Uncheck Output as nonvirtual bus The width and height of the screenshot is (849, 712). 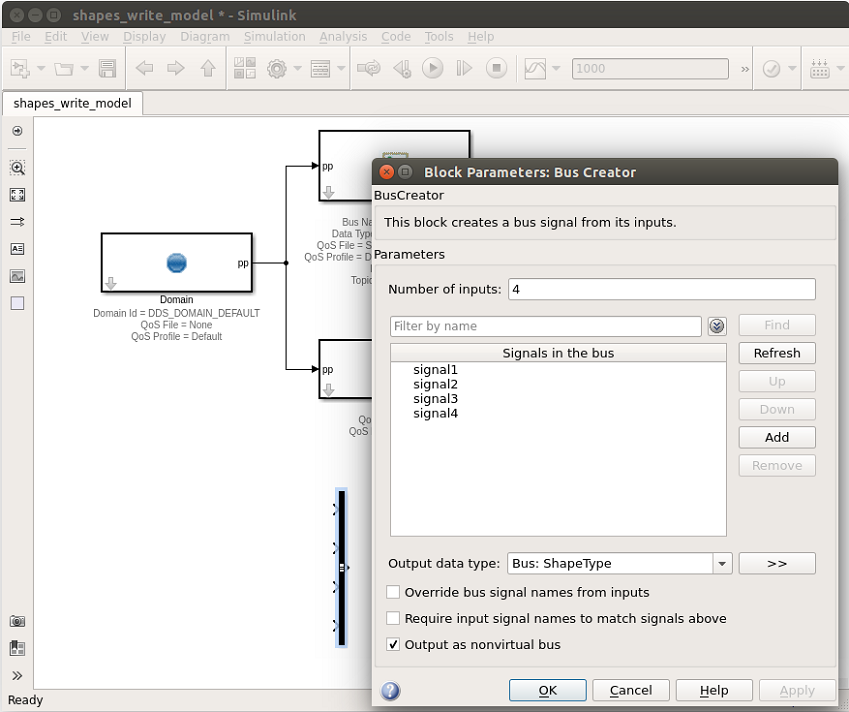393,644
